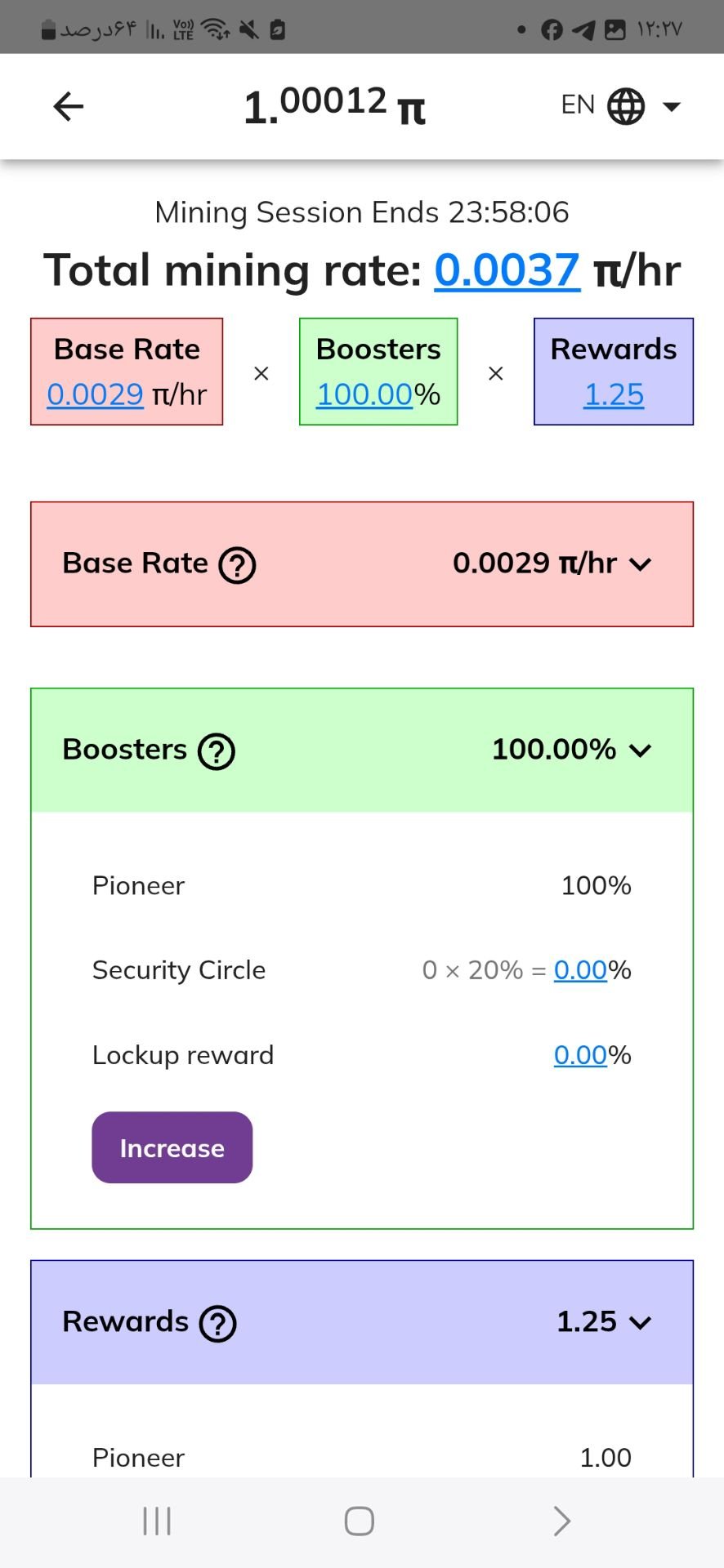Open the EN language dropdown arrow

coord(672,106)
